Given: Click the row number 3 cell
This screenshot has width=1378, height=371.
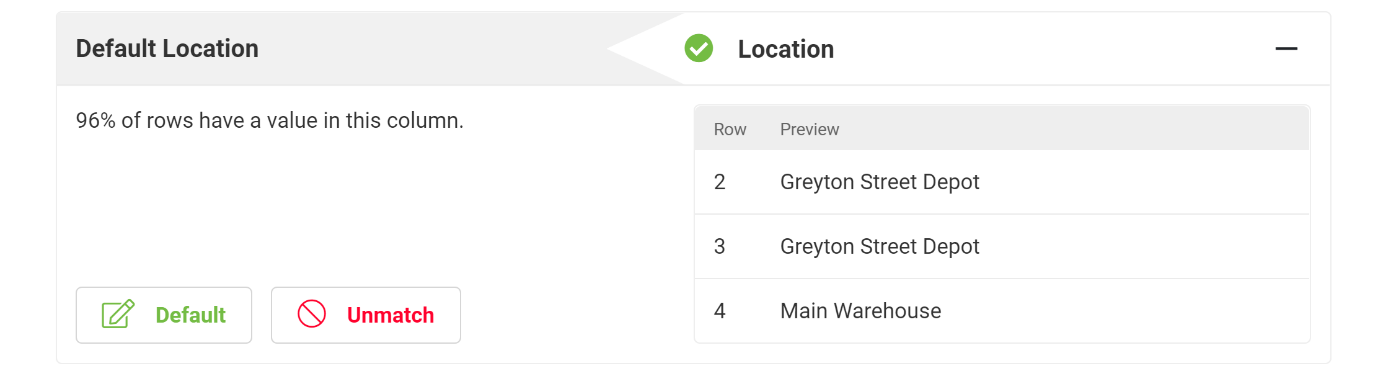Looking at the screenshot, I should click(720, 246).
